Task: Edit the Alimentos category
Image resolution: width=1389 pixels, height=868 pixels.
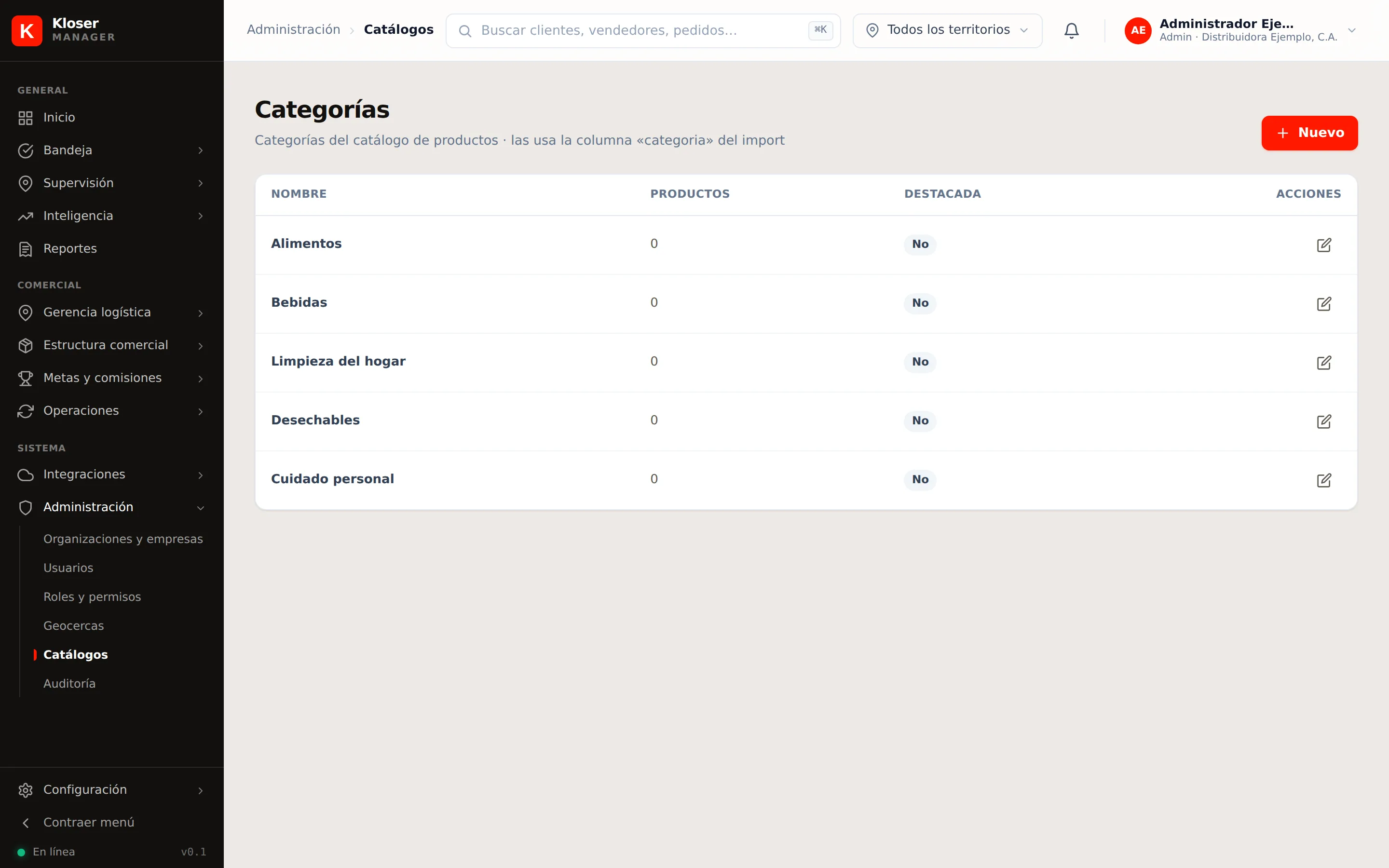Action: [x=1323, y=245]
